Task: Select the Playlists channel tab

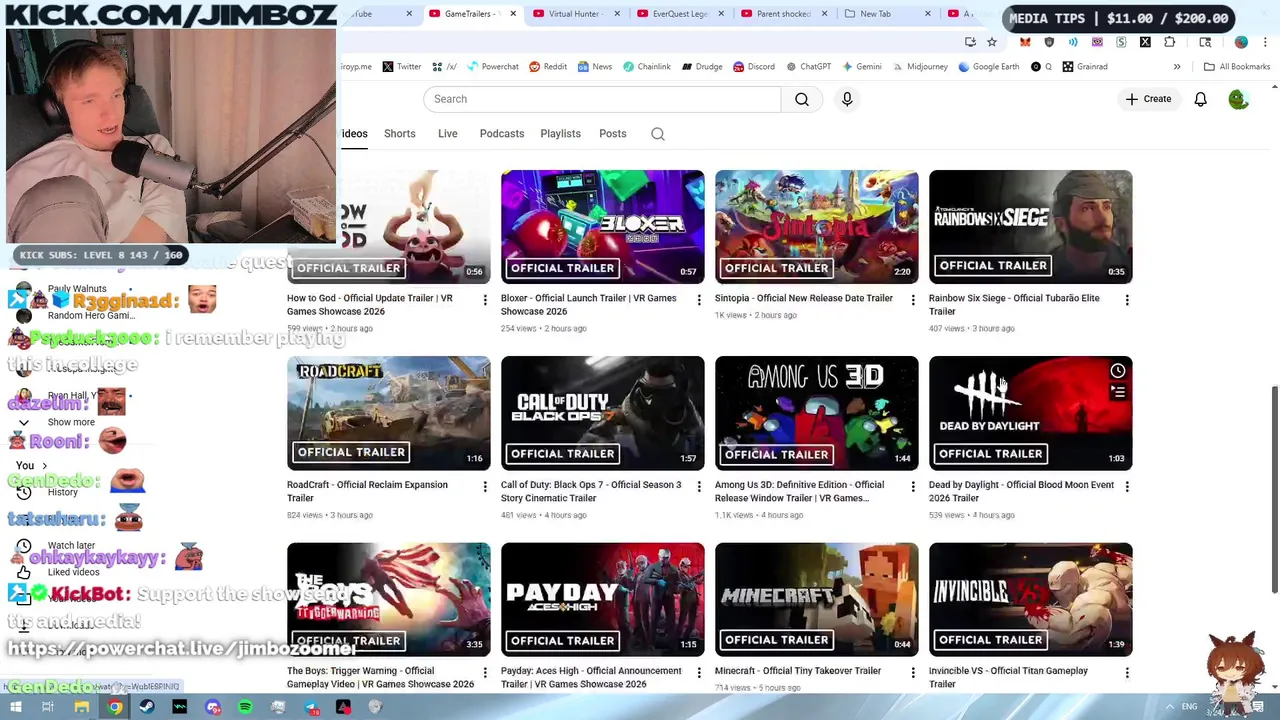Action: 560,134
